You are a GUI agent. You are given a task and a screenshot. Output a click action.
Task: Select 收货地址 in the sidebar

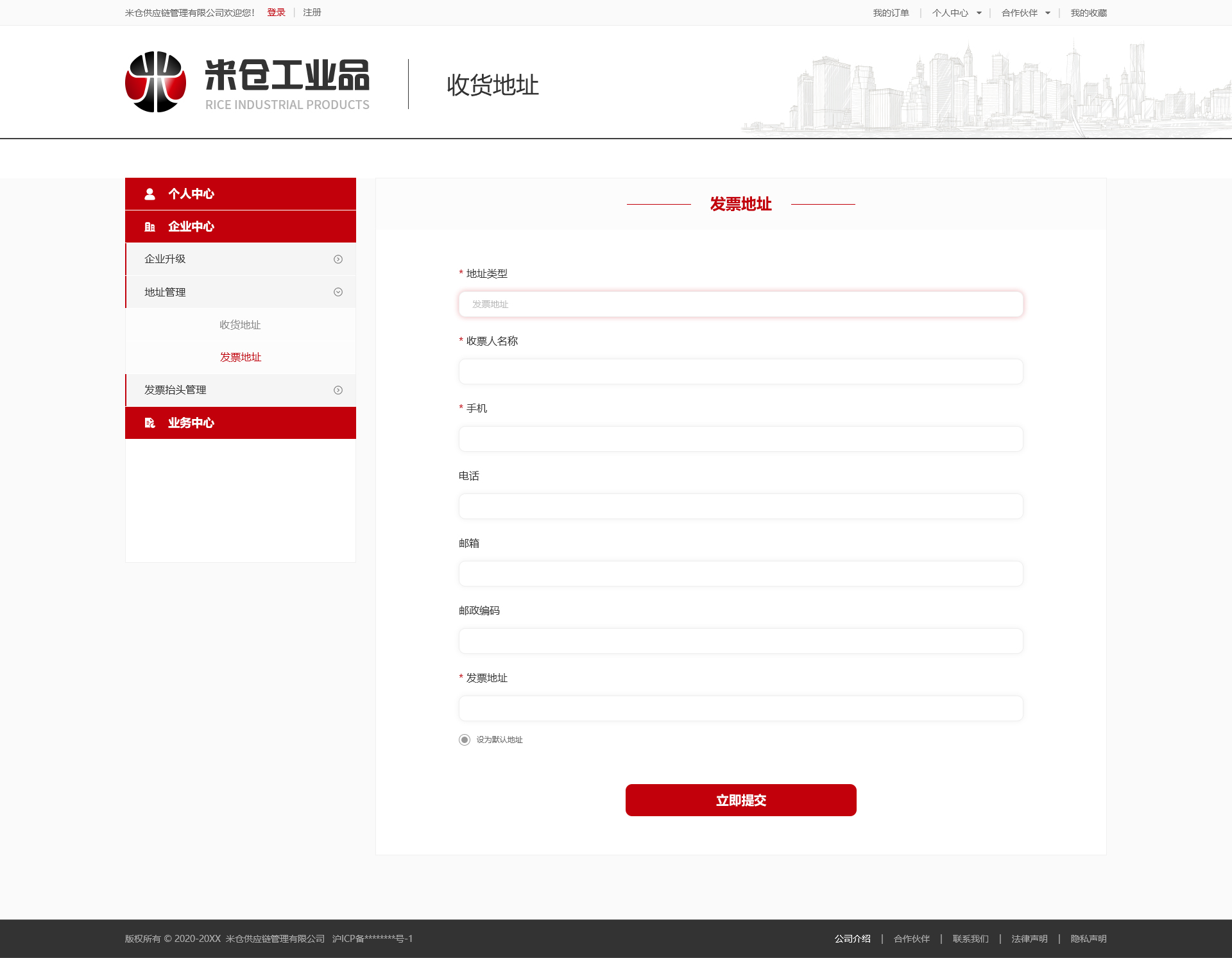[240, 325]
